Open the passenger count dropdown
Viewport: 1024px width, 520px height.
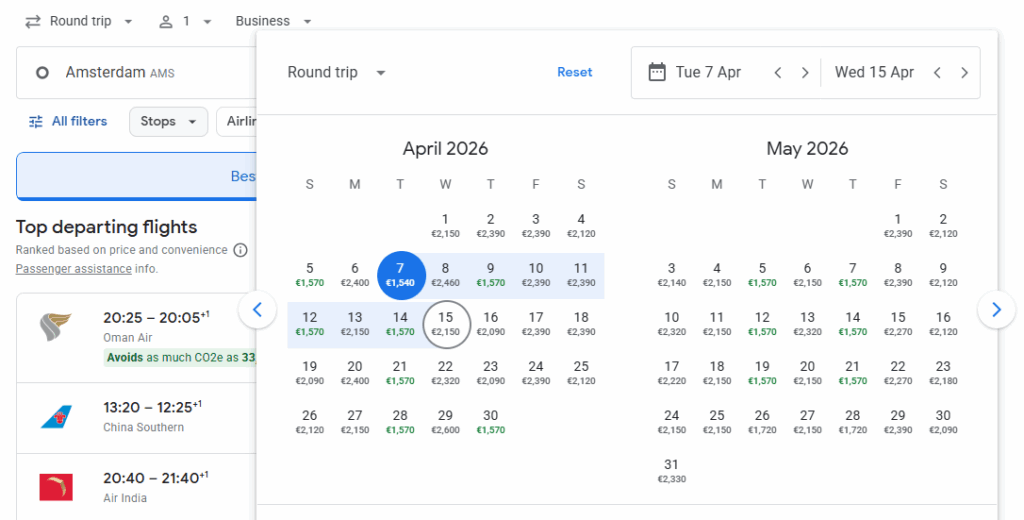(x=186, y=22)
